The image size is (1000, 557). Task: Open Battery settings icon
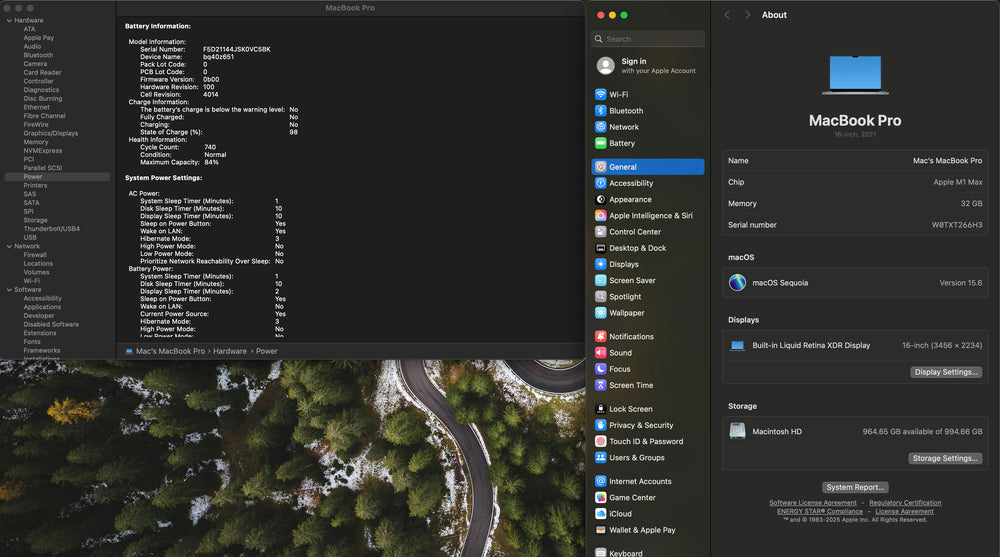[x=600, y=143]
